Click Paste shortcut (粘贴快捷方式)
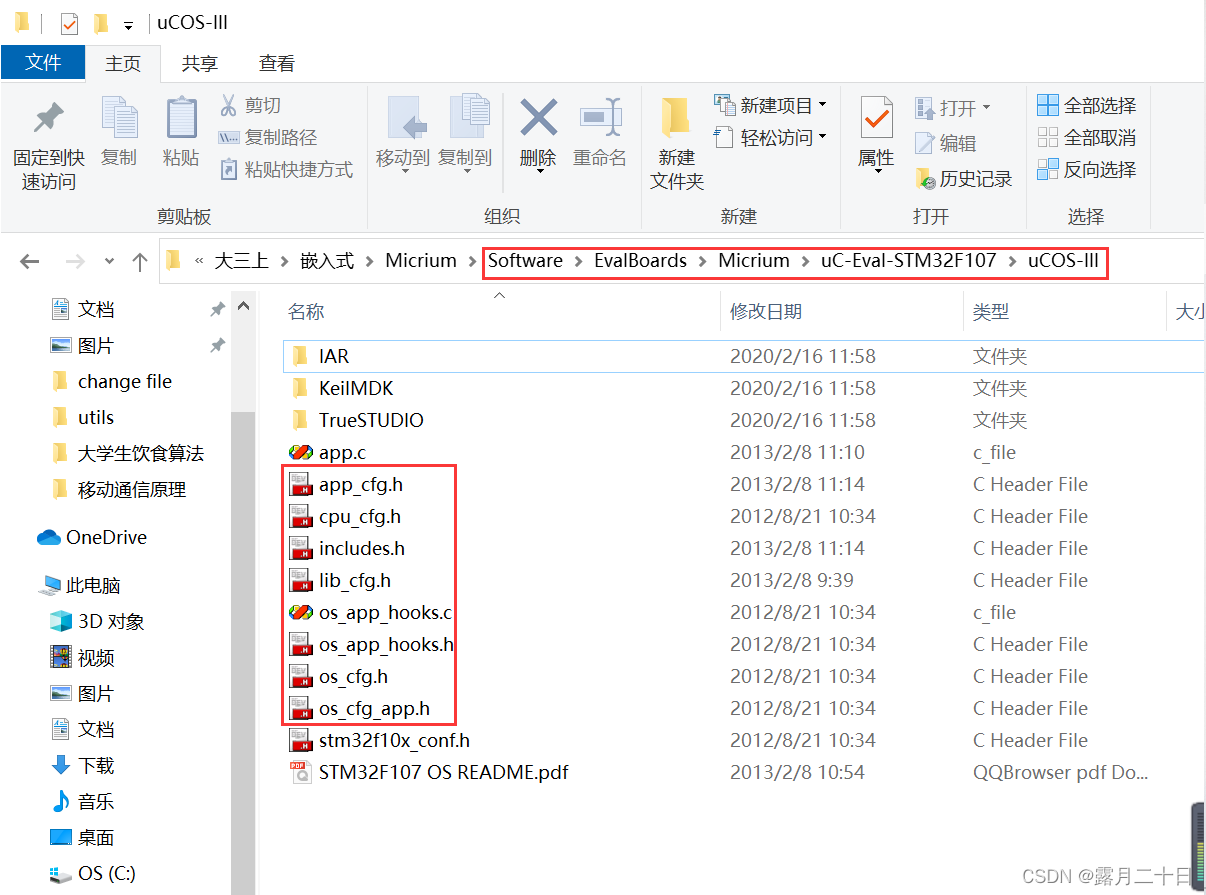This screenshot has height=895, width=1206. (286, 169)
